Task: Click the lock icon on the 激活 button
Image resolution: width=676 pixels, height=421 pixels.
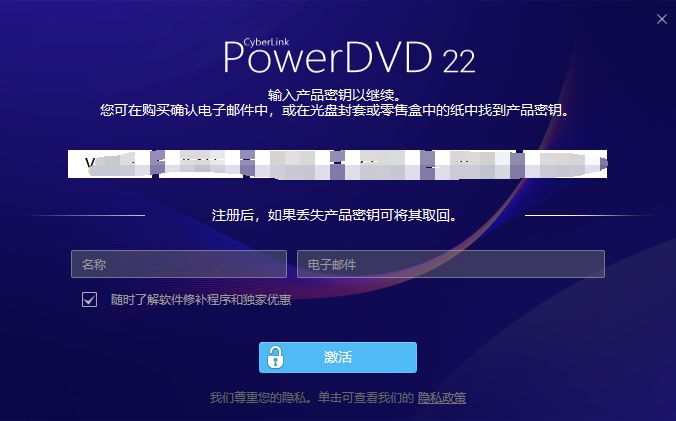Action: pyautogui.click(x=275, y=357)
